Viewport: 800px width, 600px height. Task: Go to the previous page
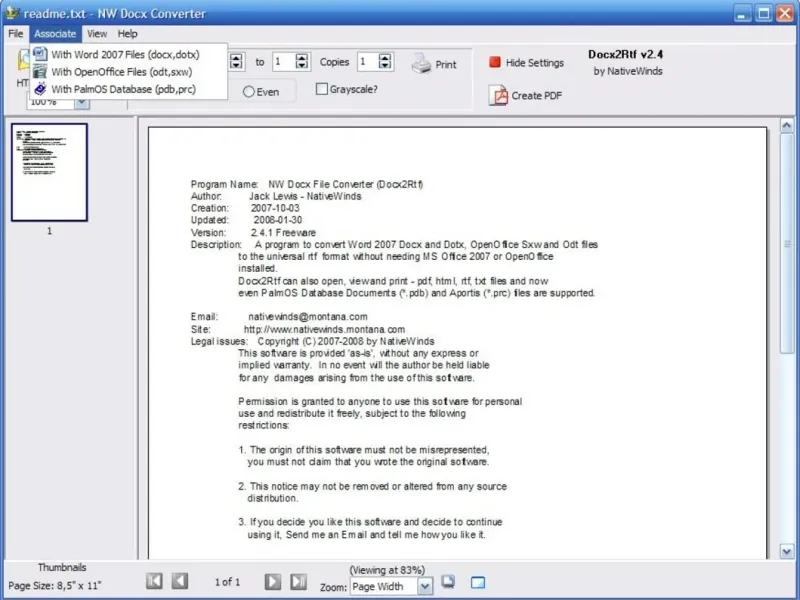pyautogui.click(x=180, y=581)
